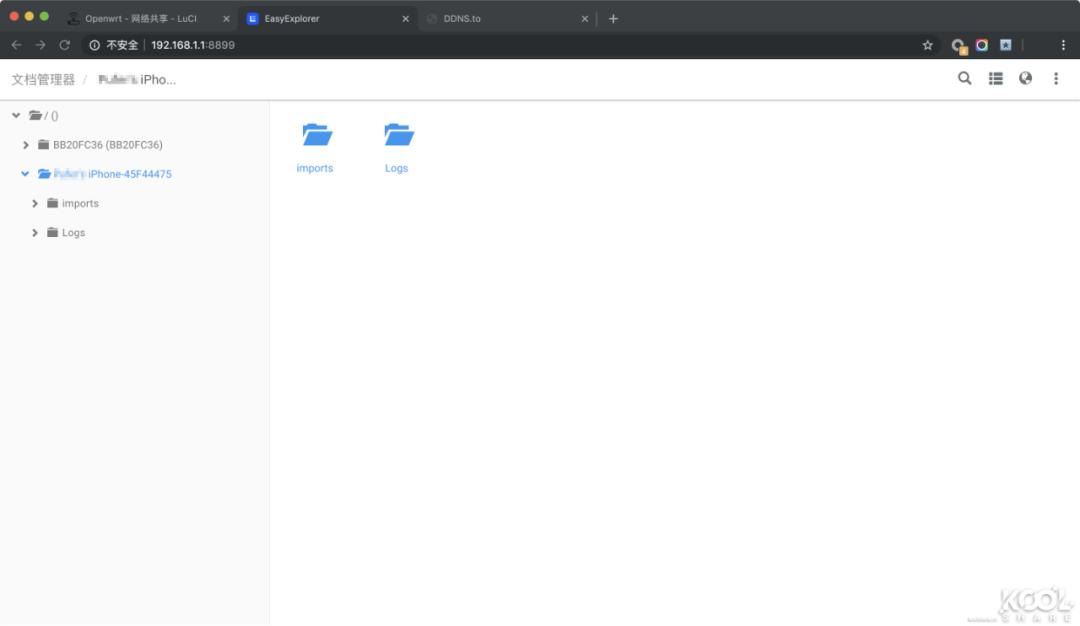Viewport: 1080px width, 626px height.
Task: Click 文档管理器 breadcrumb link
Action: [x=43, y=80]
